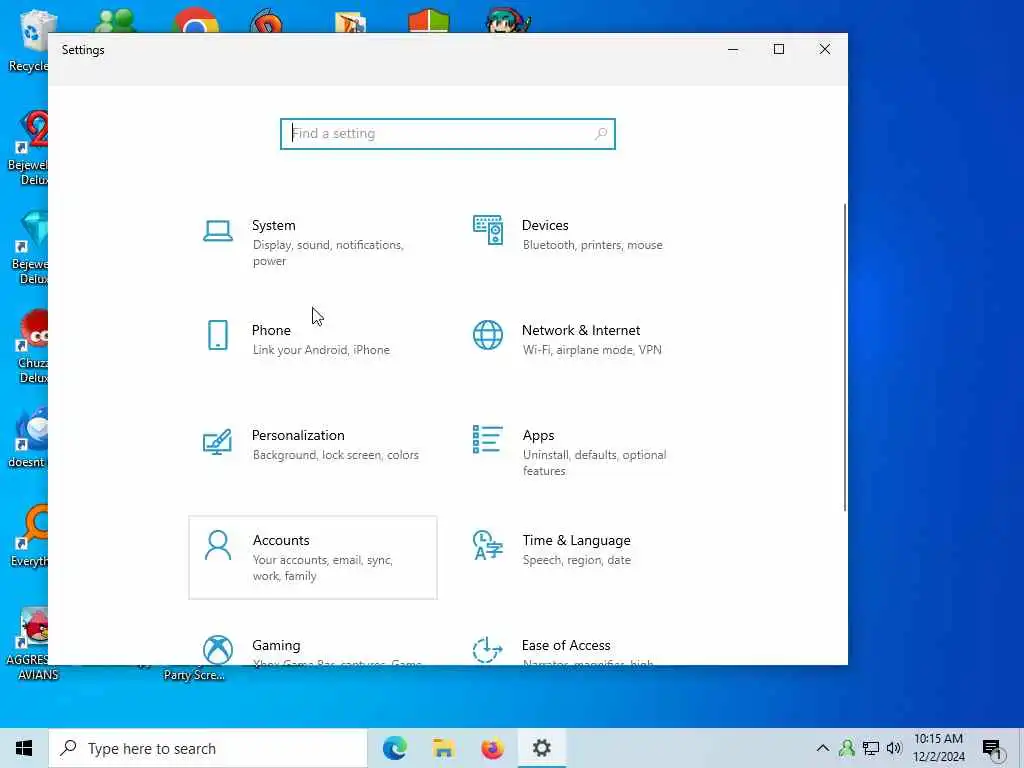Open the network tray icon
1024x768 pixels.
coord(871,748)
